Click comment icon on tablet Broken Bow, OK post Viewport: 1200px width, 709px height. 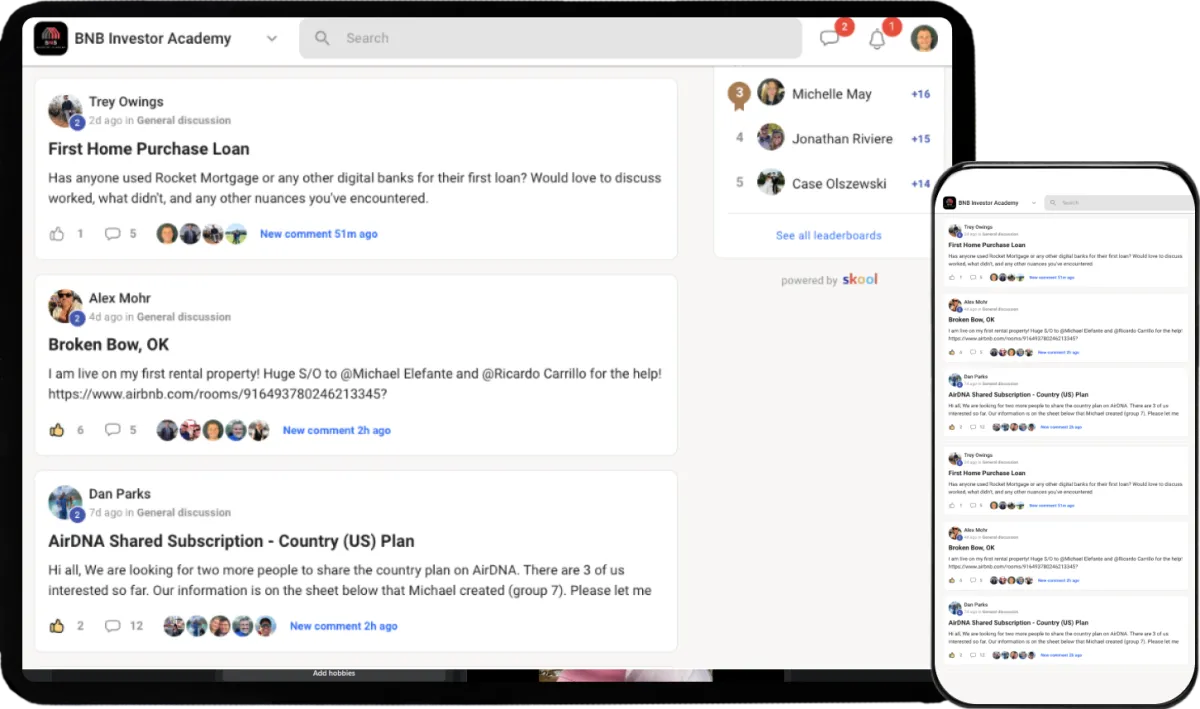pos(113,430)
